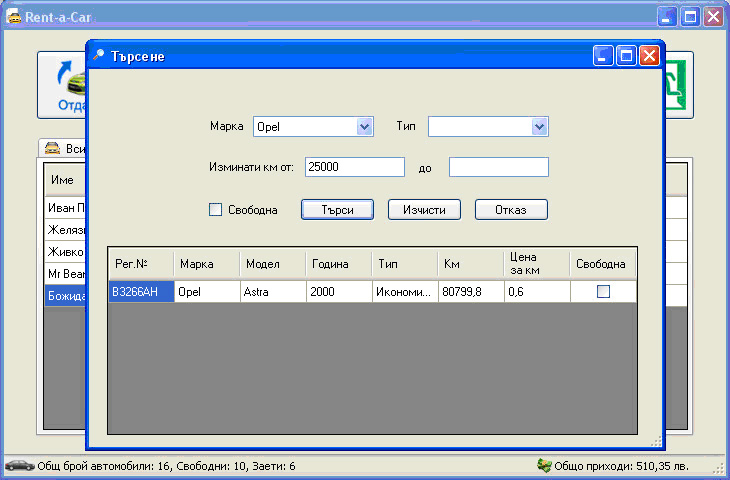Viewport: 730px width, 480px height.
Task: Expand the Тип type dropdown
Action: click(540, 127)
